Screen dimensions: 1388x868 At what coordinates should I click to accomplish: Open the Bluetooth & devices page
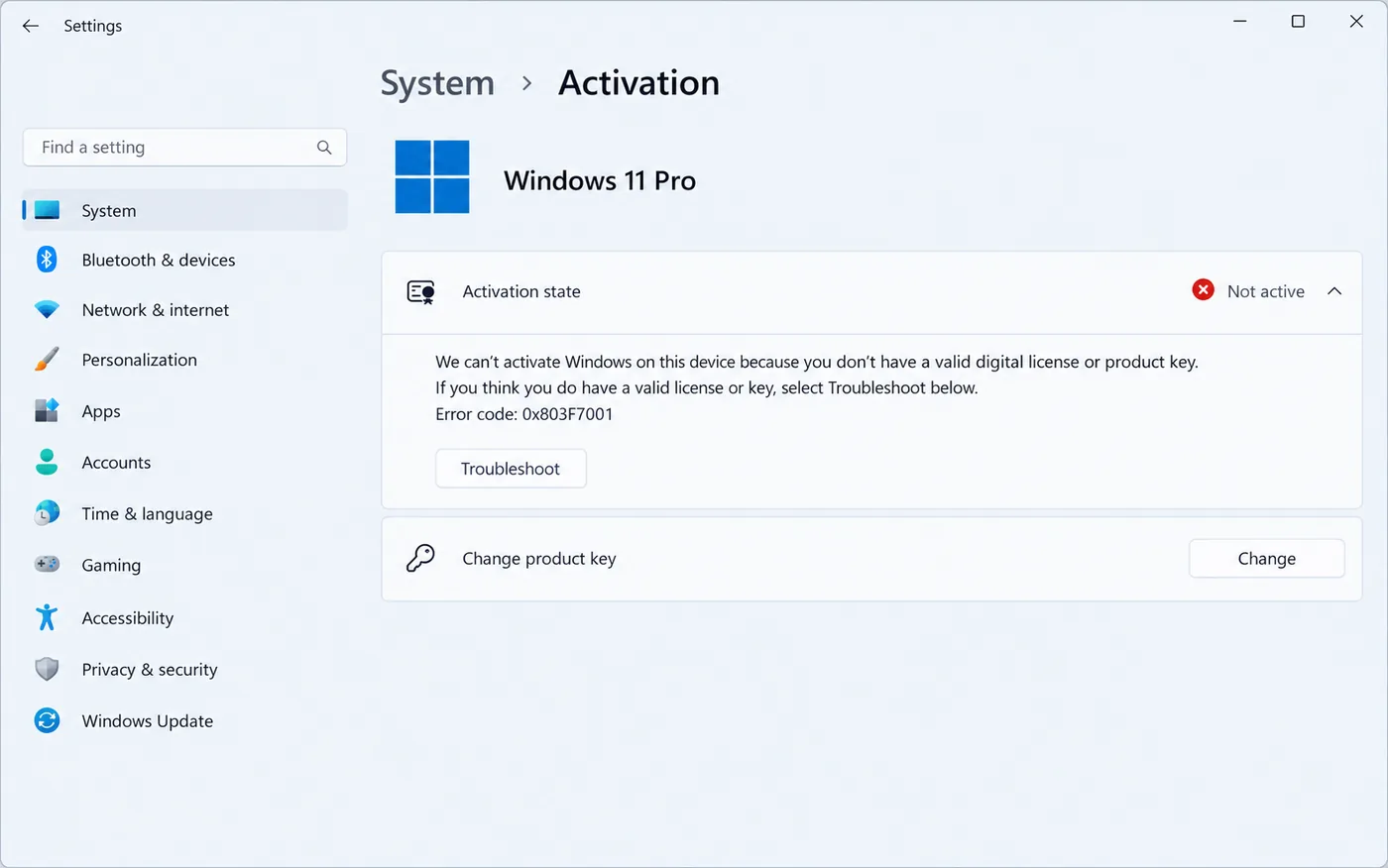[x=184, y=260]
